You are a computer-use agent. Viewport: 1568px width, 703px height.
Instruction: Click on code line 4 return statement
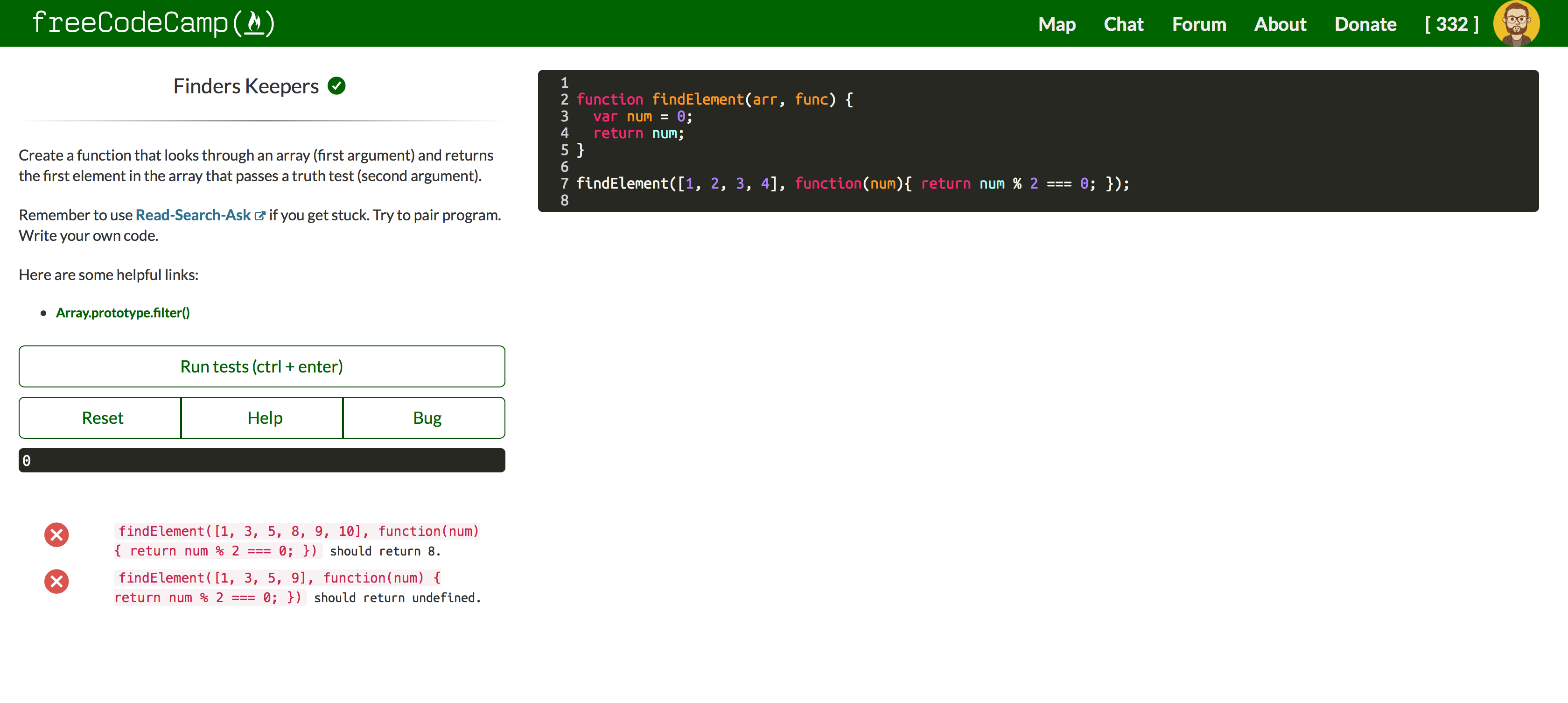coord(638,134)
